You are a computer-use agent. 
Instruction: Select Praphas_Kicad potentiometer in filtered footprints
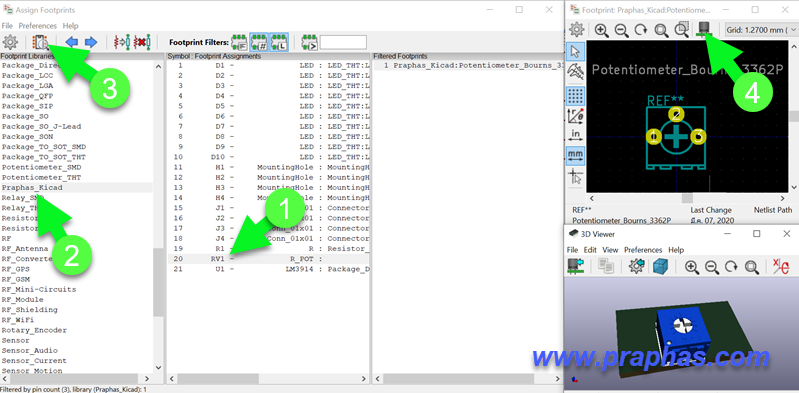469,66
